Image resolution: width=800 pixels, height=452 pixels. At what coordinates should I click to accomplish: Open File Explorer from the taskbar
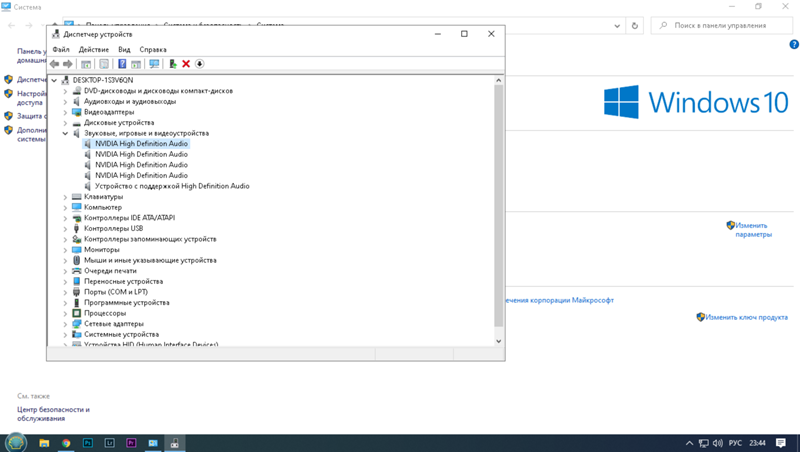(44, 443)
